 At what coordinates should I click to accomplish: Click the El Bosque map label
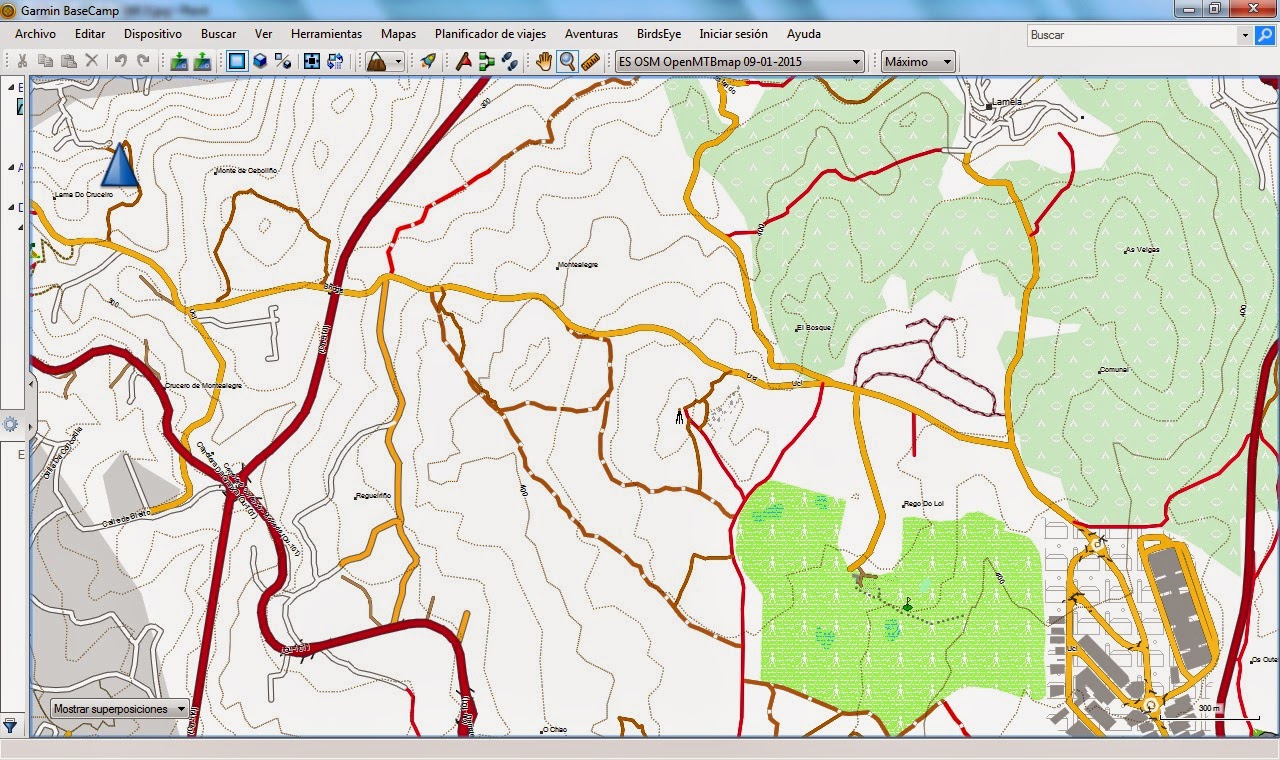point(813,327)
